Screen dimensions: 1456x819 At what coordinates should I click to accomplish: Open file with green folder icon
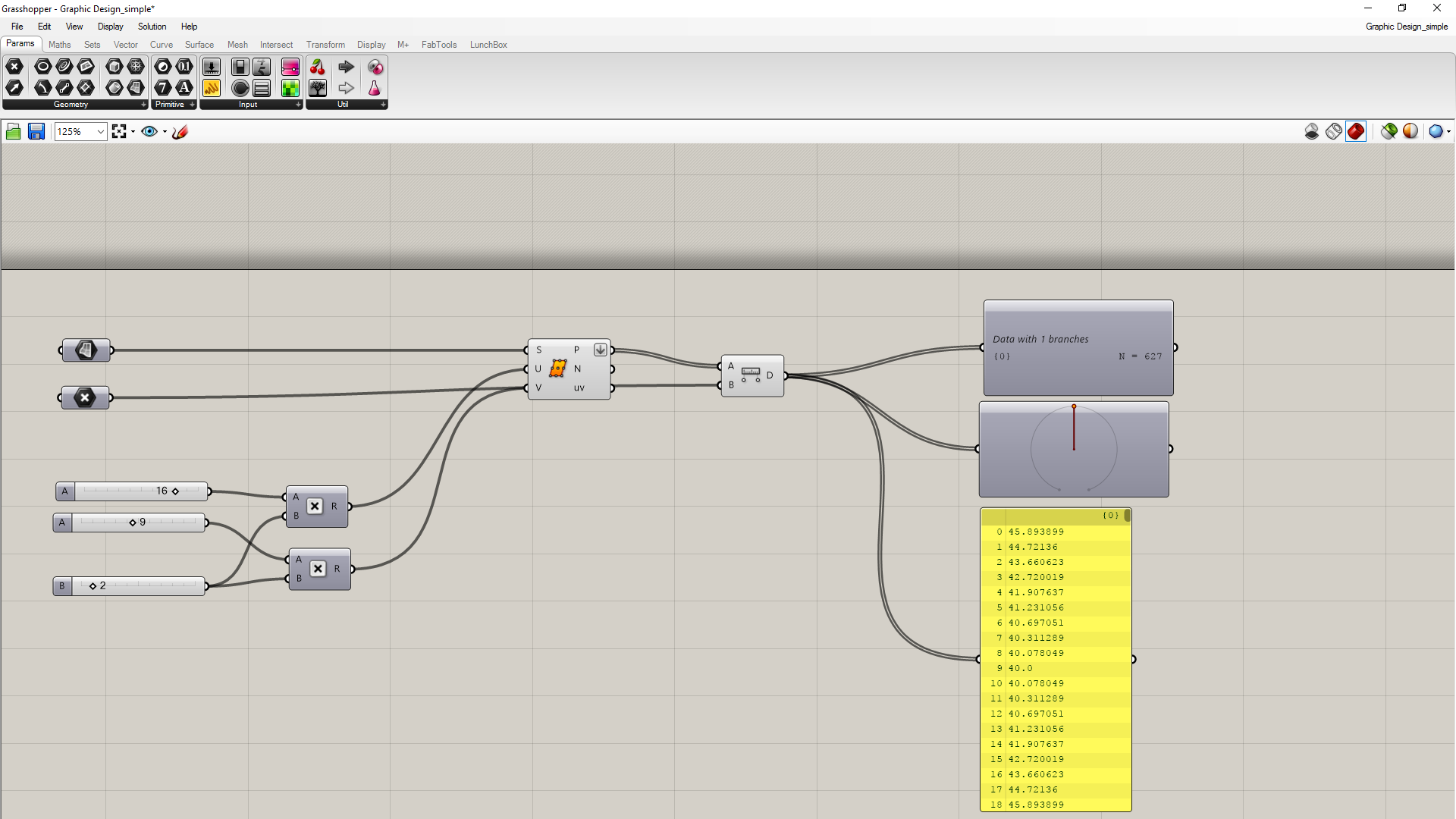13,132
